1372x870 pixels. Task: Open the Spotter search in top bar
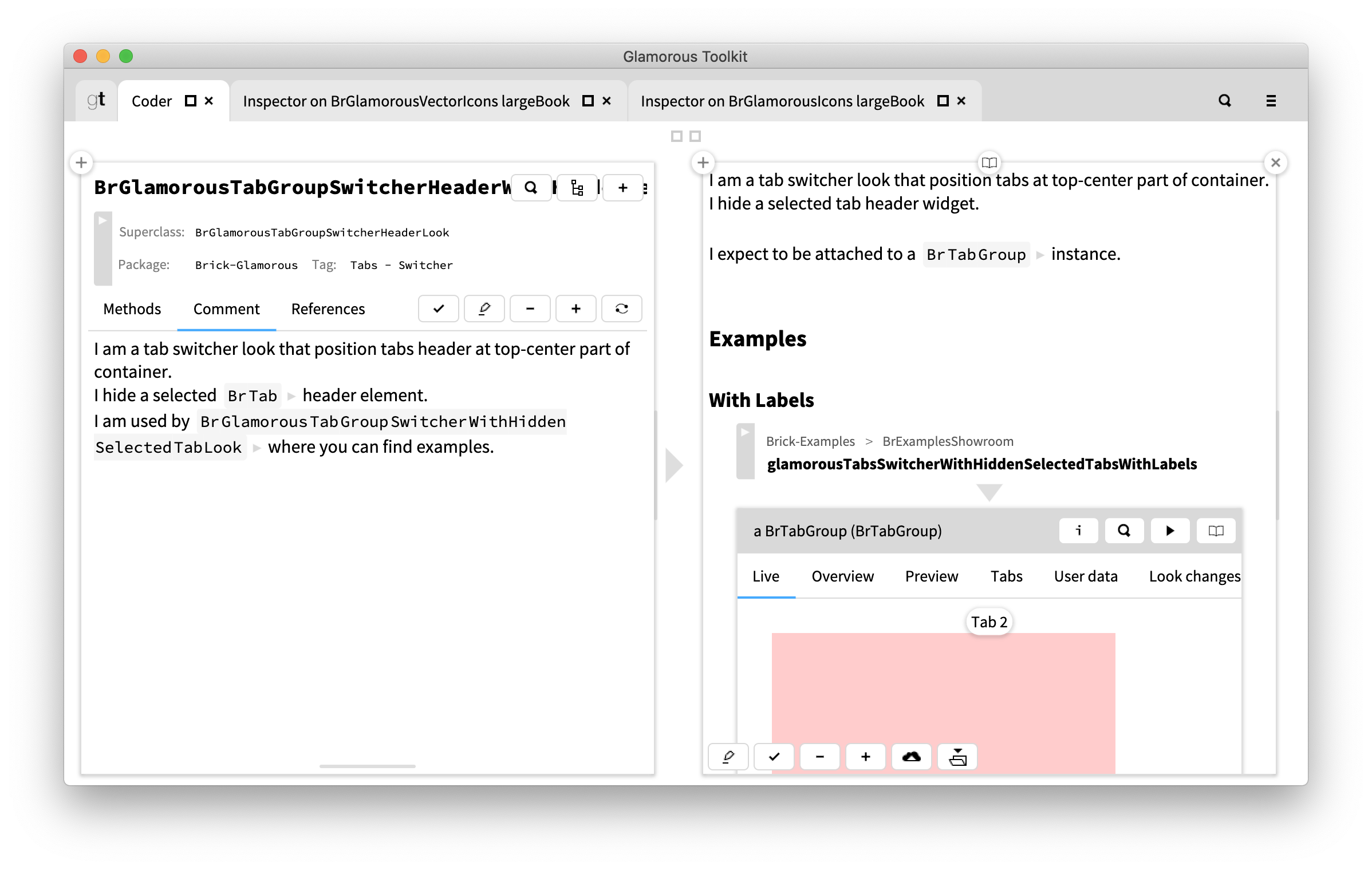[1224, 101]
